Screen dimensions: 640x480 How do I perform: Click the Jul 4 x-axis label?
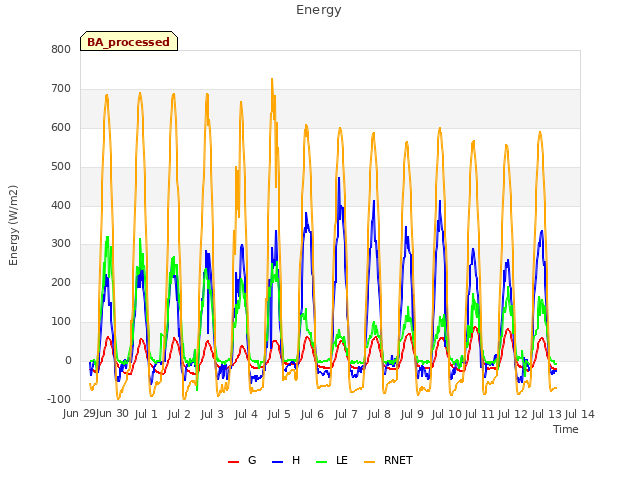tap(246, 414)
